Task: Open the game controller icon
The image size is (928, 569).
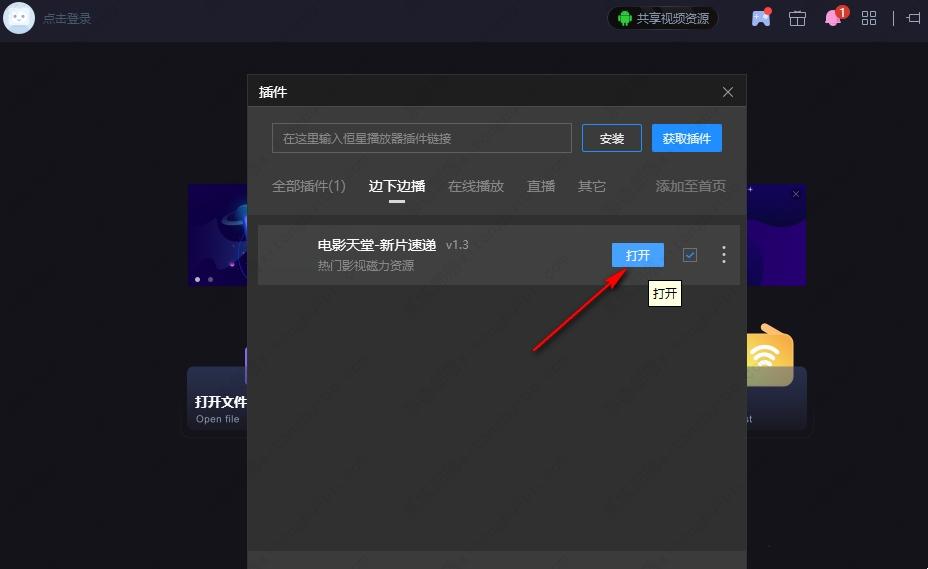Action: (x=761, y=18)
